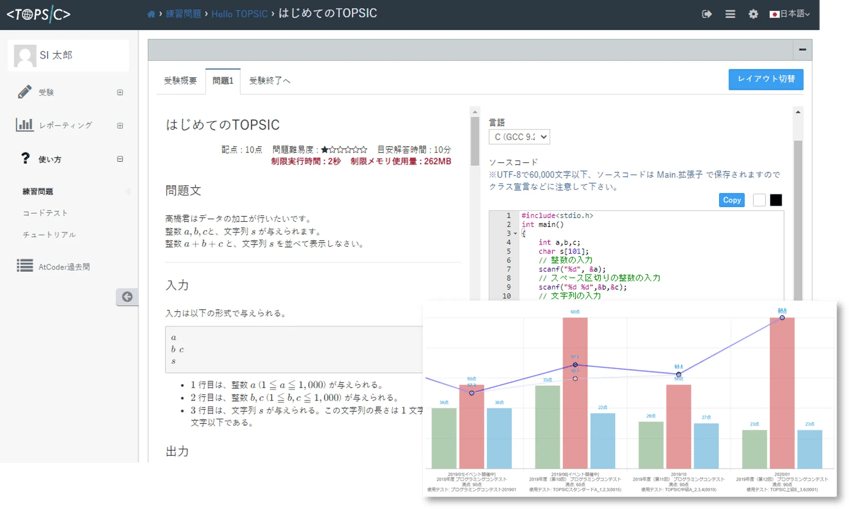Open settings gear icon
This screenshot has height=509, width=849.
753,14
